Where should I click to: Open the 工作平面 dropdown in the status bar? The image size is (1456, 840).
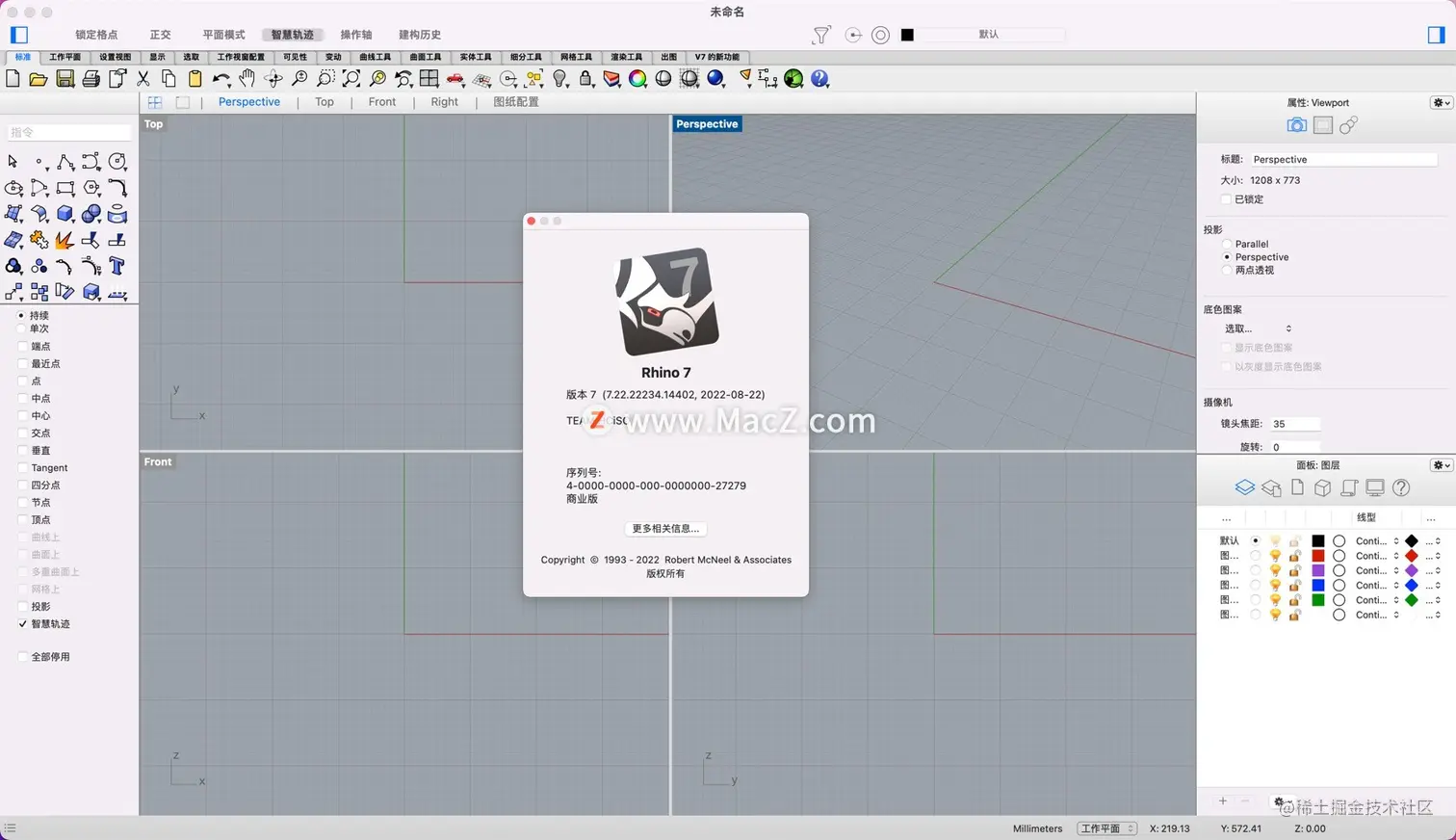(1107, 828)
